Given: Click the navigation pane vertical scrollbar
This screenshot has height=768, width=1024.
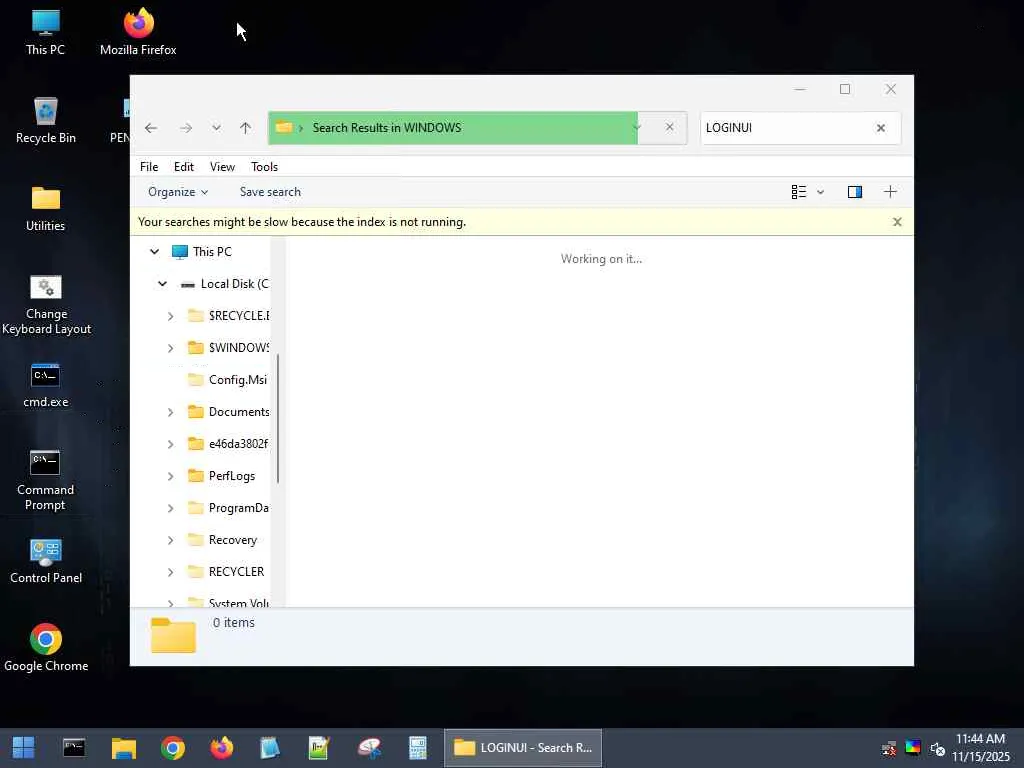Looking at the screenshot, I should pos(278,418).
